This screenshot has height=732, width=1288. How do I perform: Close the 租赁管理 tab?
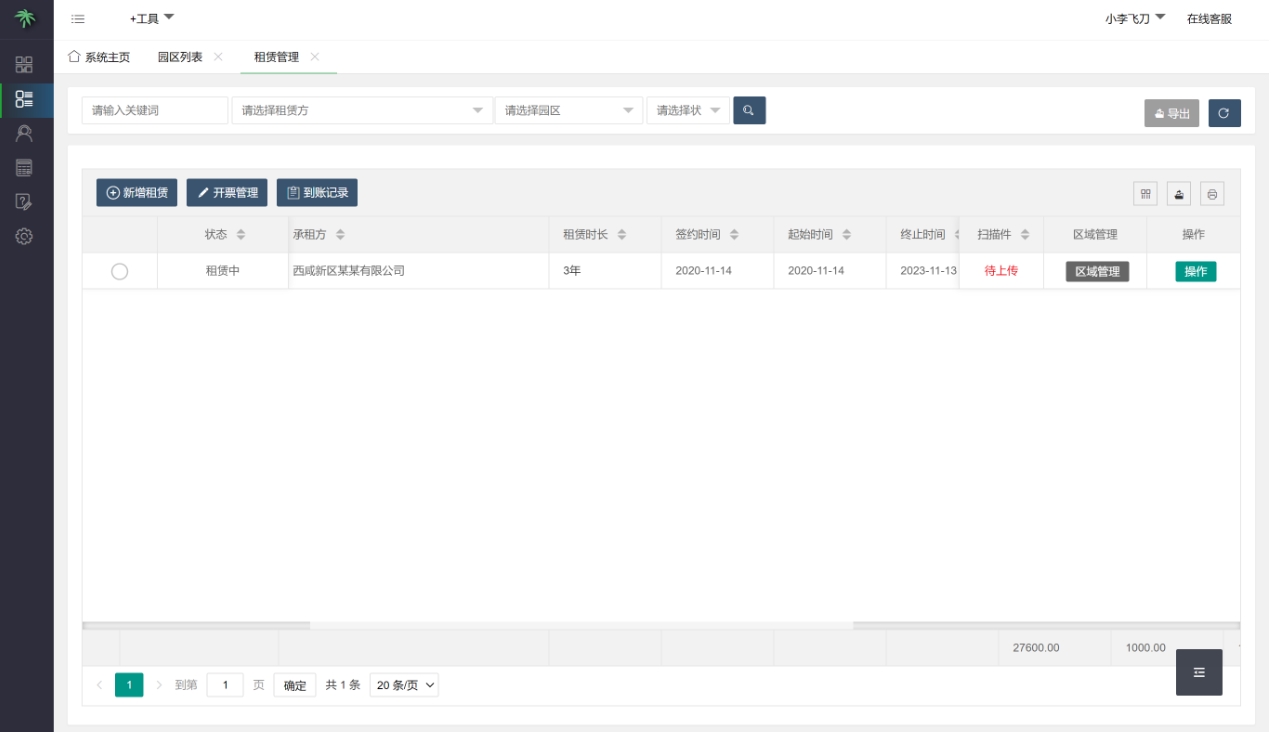(x=315, y=56)
